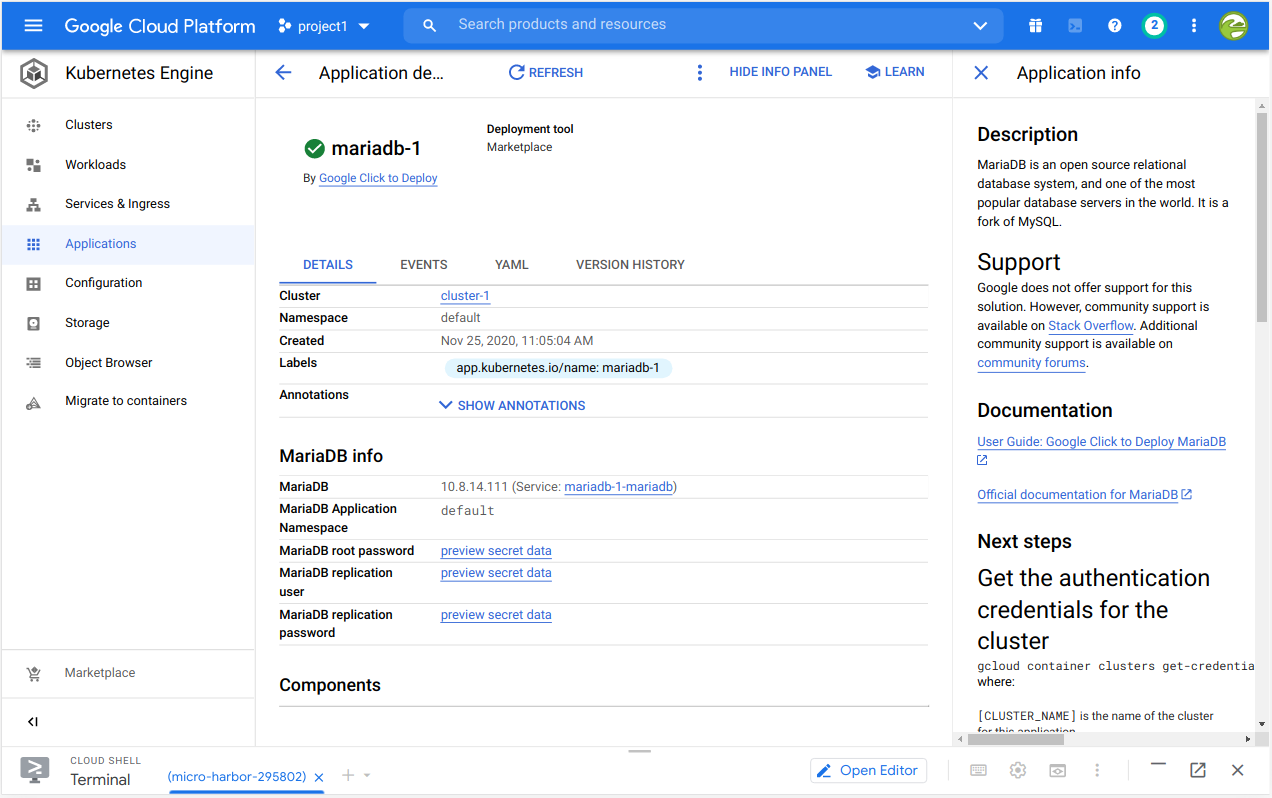The height and width of the screenshot is (798, 1272).
Task: Preview secret data for MariaDB root password
Action: point(496,551)
